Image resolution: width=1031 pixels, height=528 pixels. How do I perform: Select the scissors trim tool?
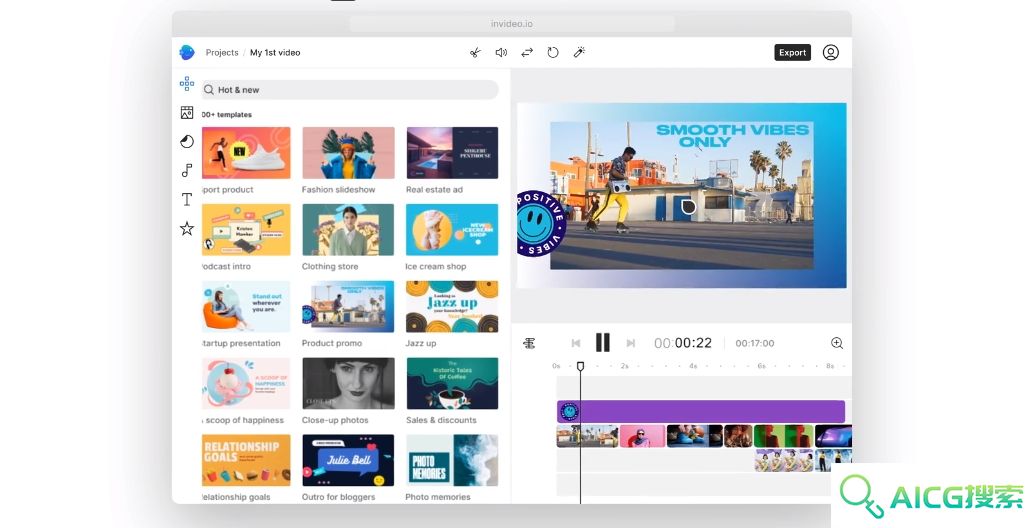coord(475,53)
